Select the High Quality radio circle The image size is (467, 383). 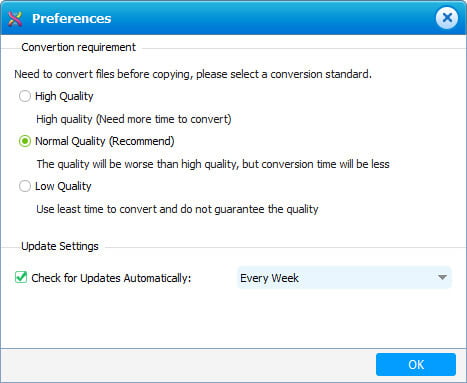click(x=25, y=96)
